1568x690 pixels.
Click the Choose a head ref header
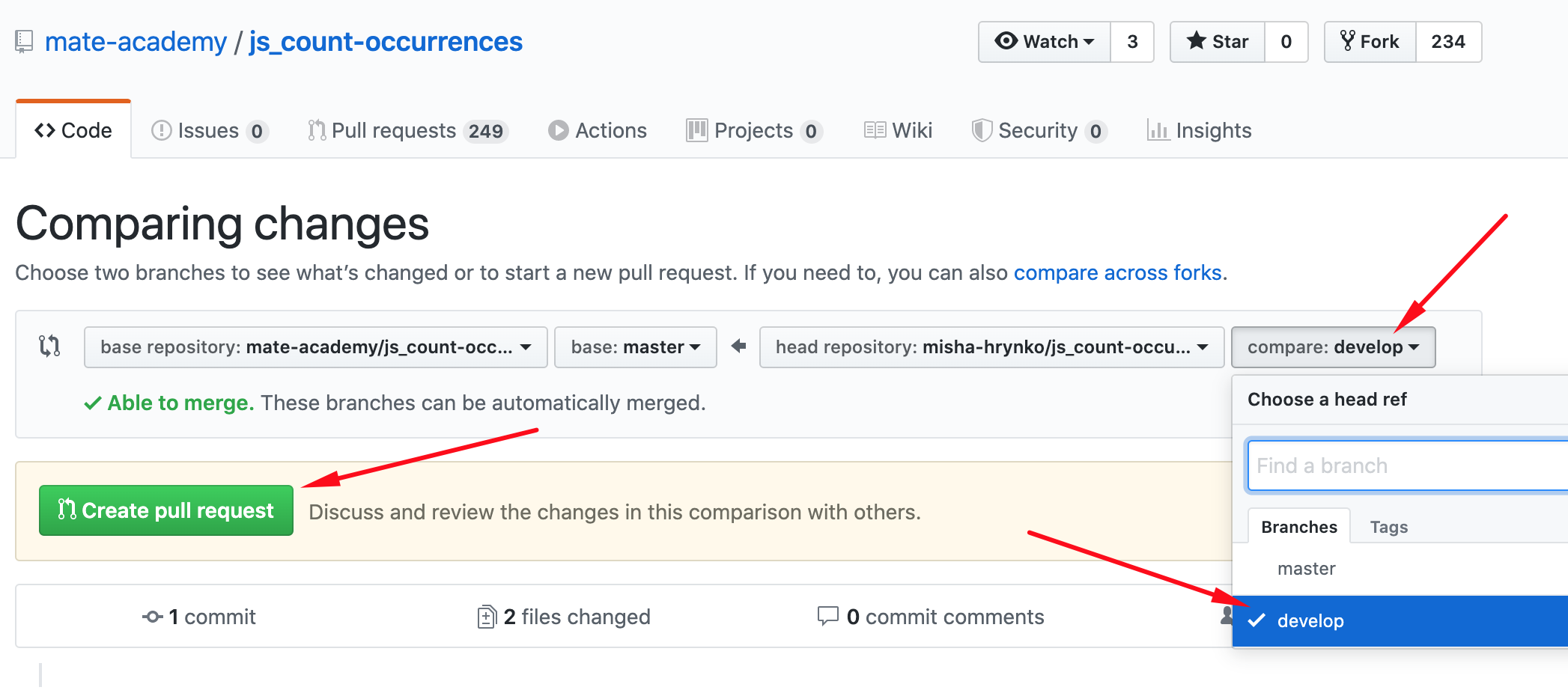click(x=1327, y=400)
